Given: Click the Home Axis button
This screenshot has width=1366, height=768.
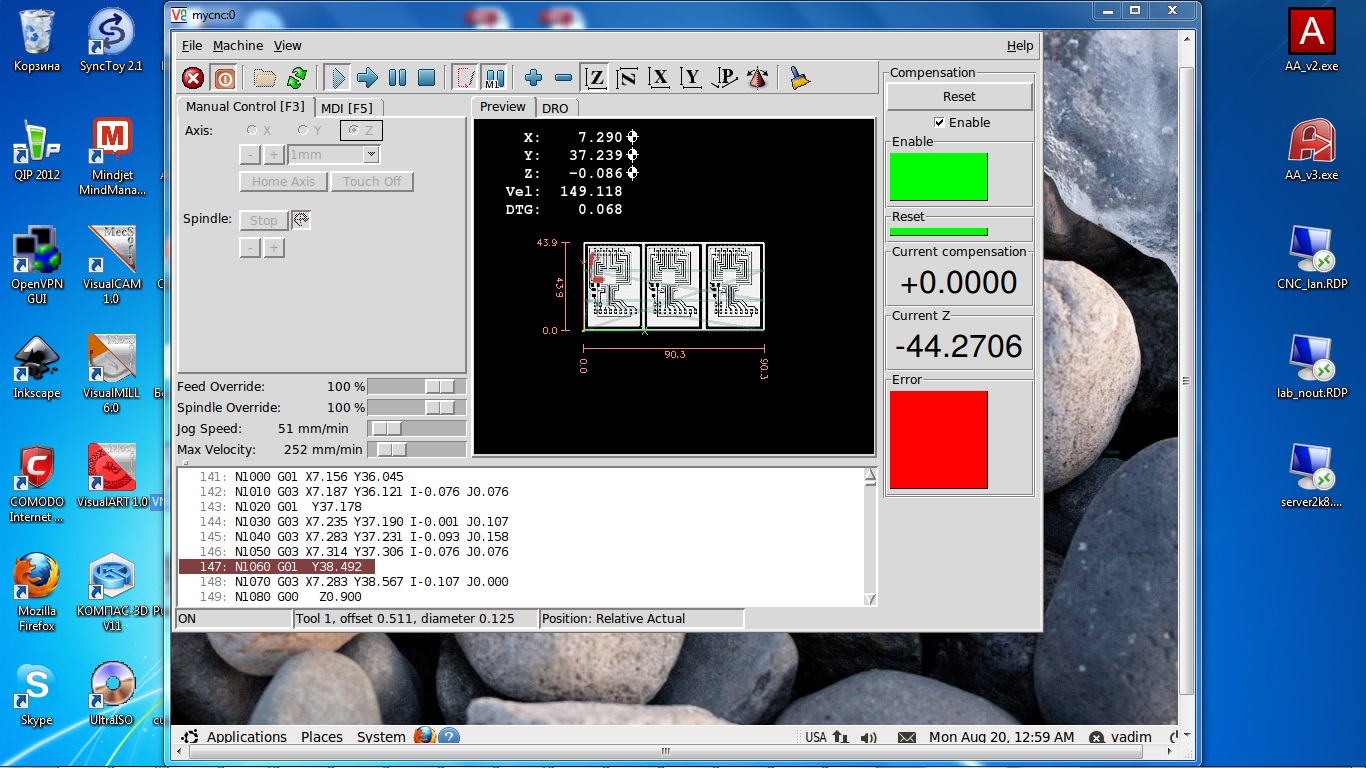Looking at the screenshot, I should (283, 182).
